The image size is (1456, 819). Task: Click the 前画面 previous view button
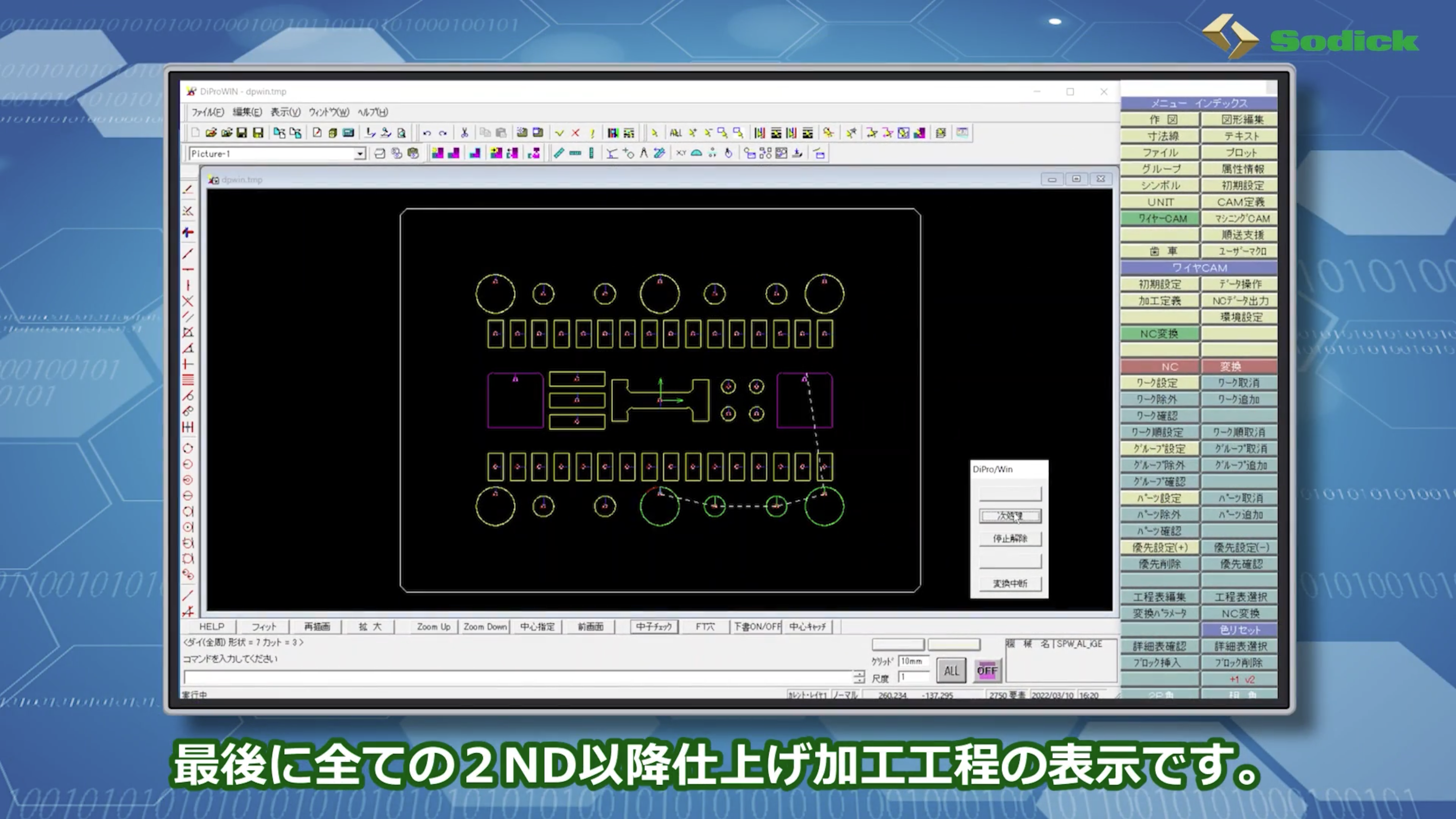591,626
